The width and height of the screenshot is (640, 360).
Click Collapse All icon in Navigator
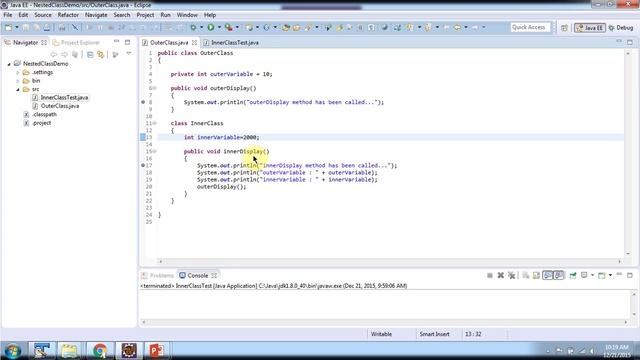(90, 54)
